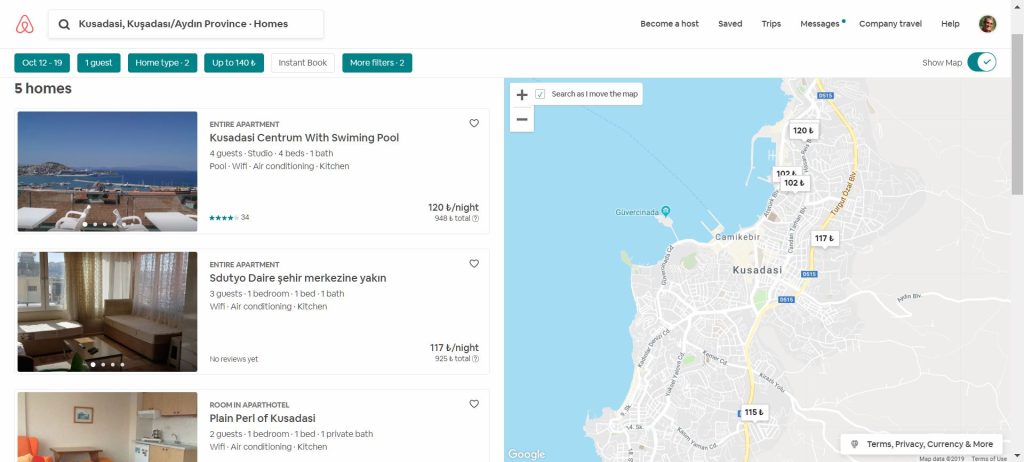
Task: Click the search magnifier icon
Action: pyautogui.click(x=64, y=24)
